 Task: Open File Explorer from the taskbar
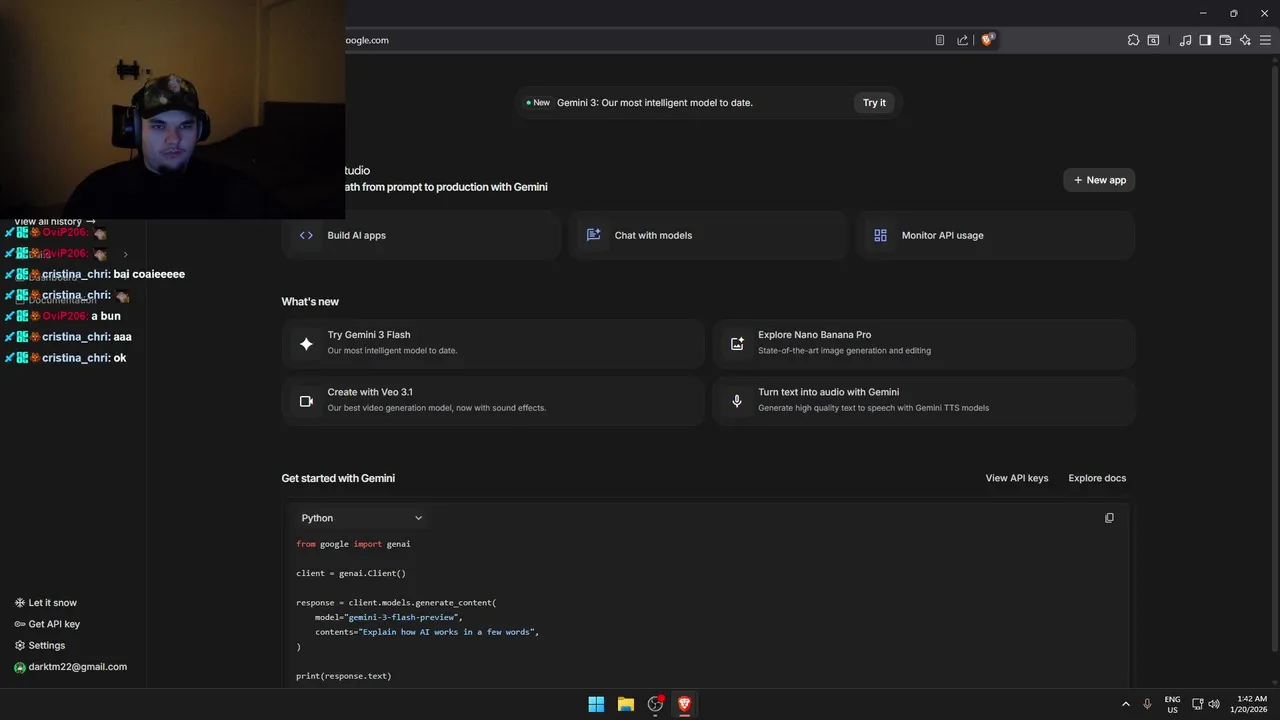click(x=626, y=704)
